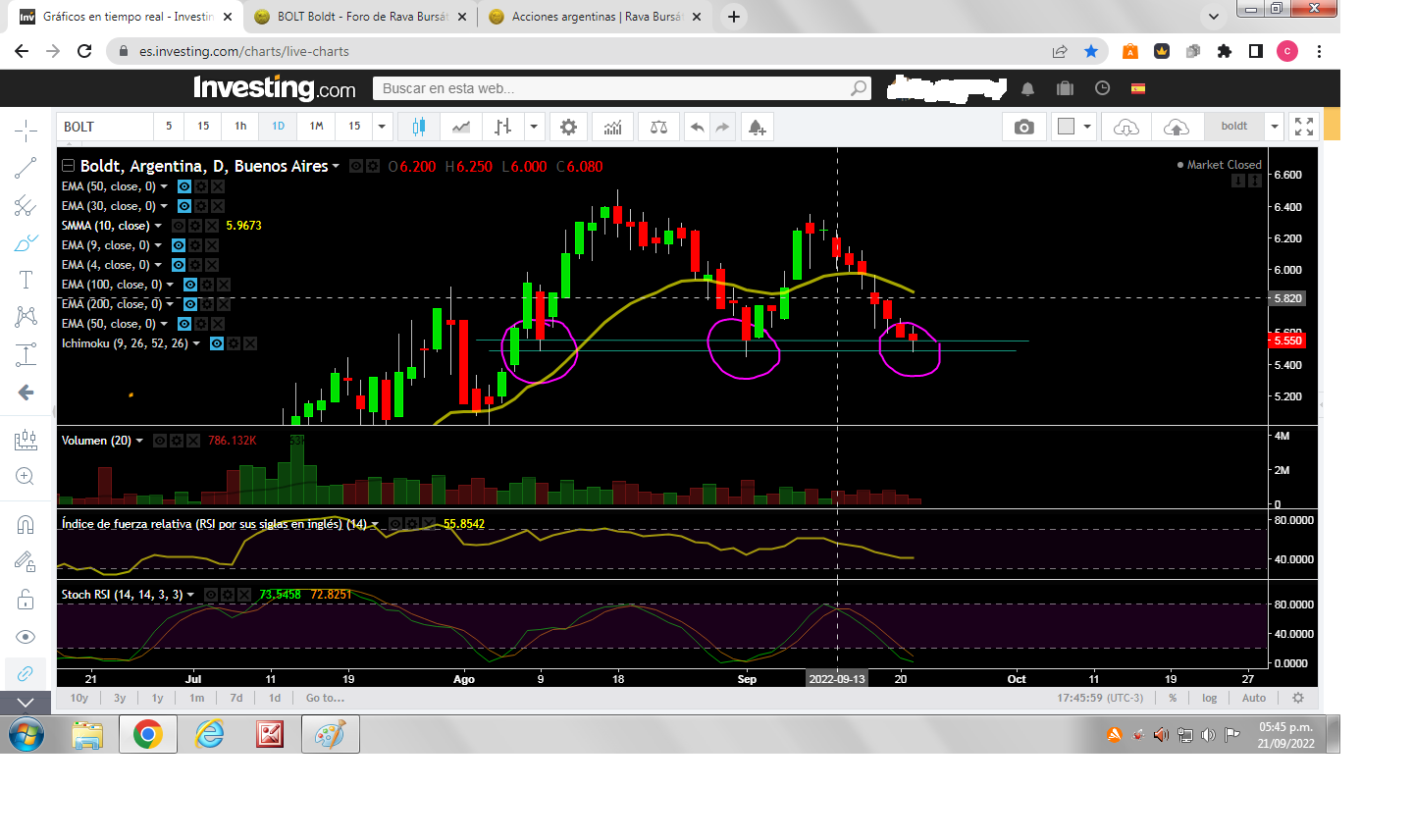
Task: Switch to area line chart type
Action: tap(460, 127)
